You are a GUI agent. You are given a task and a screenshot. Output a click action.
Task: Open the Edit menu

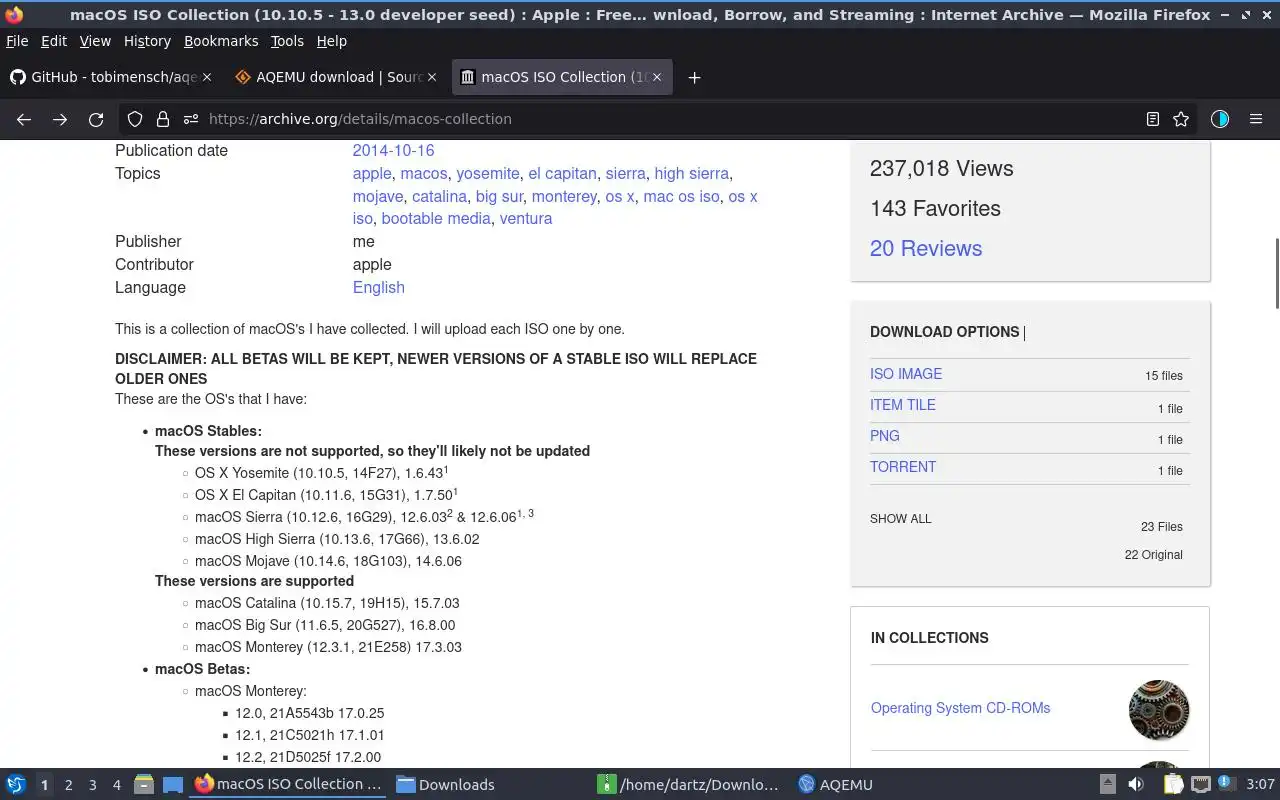[x=54, y=41]
